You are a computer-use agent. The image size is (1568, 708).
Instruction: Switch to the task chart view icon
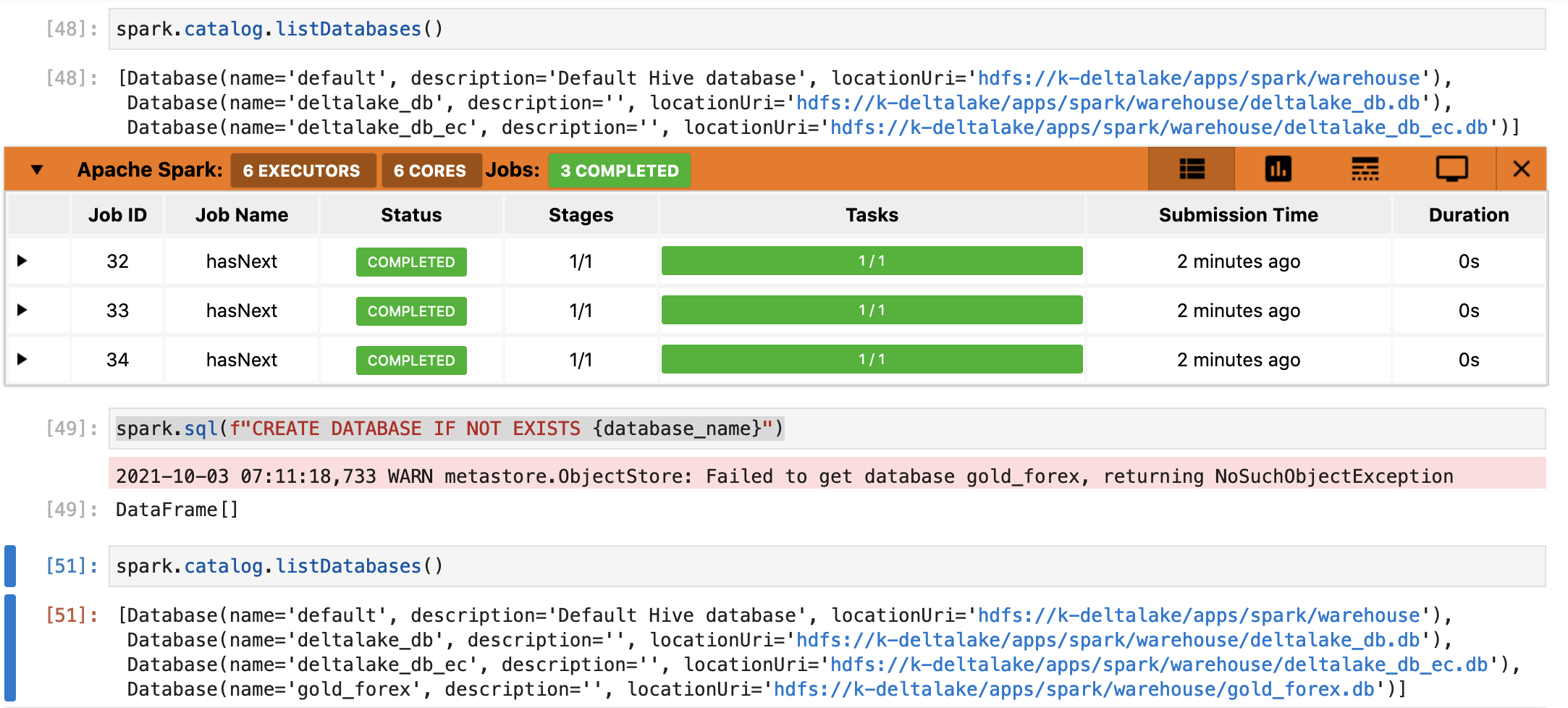(1278, 169)
